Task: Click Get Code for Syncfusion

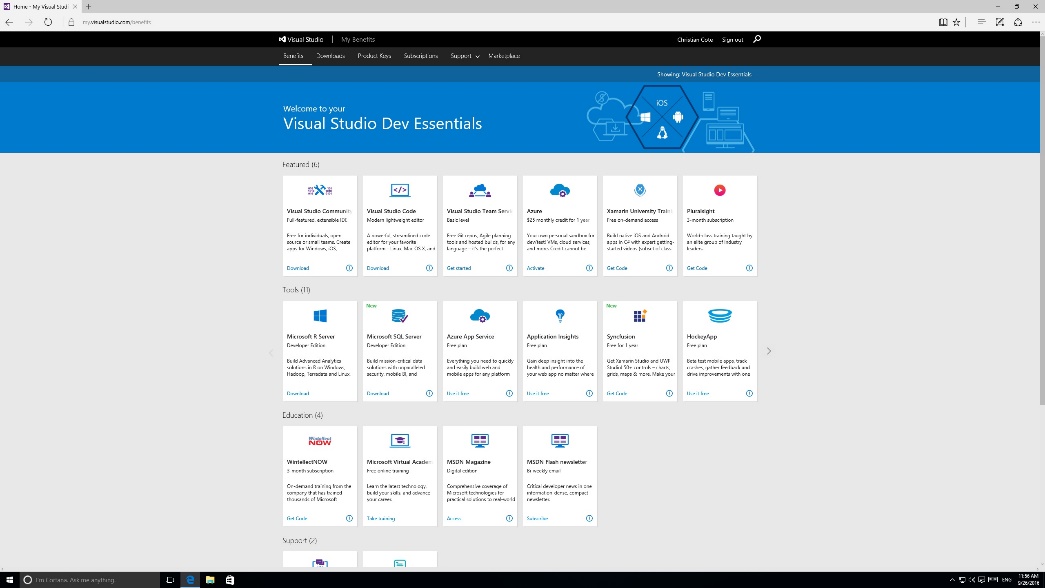Action: [617, 393]
